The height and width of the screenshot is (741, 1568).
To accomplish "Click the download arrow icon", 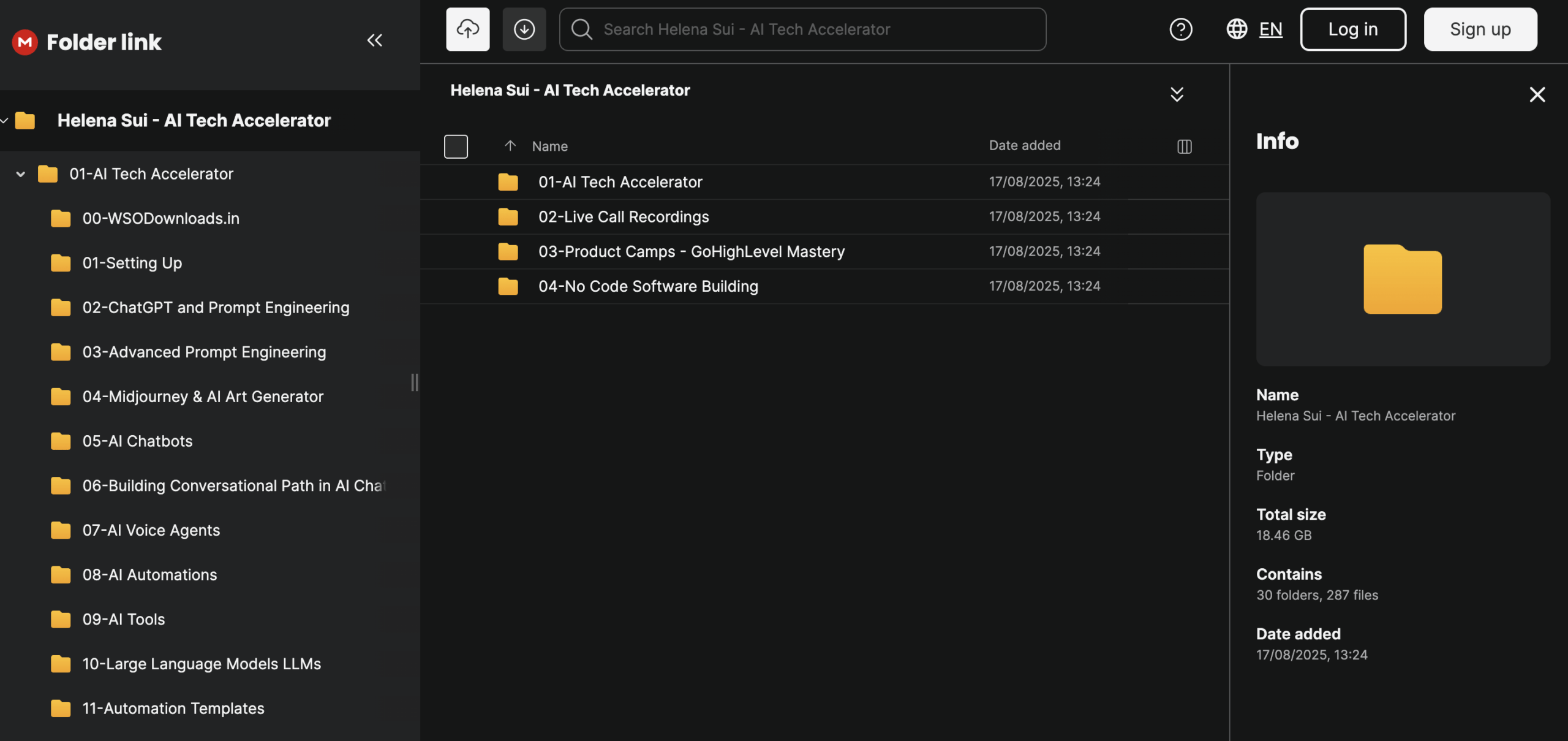I will click(x=524, y=29).
